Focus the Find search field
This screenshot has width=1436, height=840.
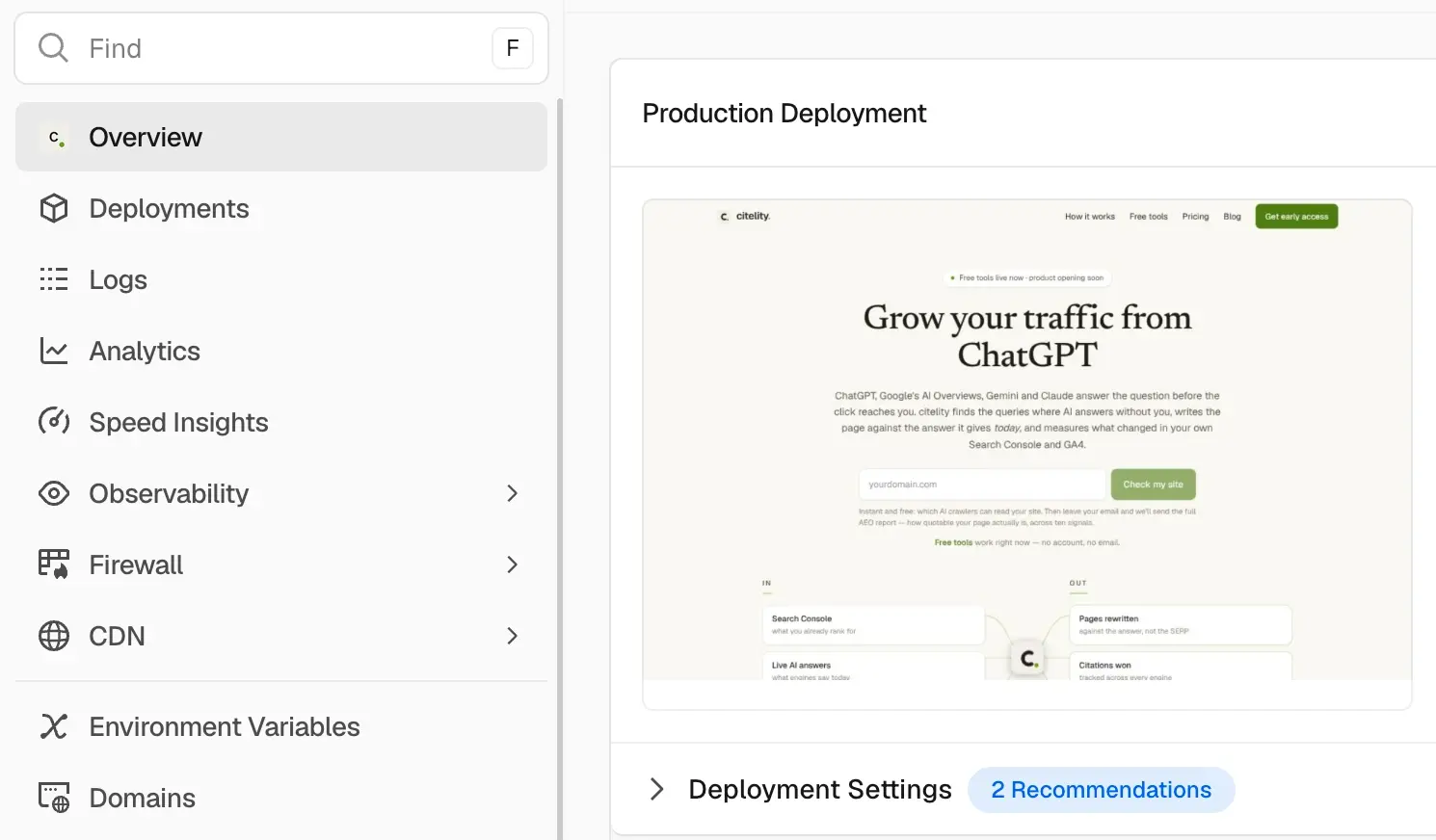(x=281, y=48)
